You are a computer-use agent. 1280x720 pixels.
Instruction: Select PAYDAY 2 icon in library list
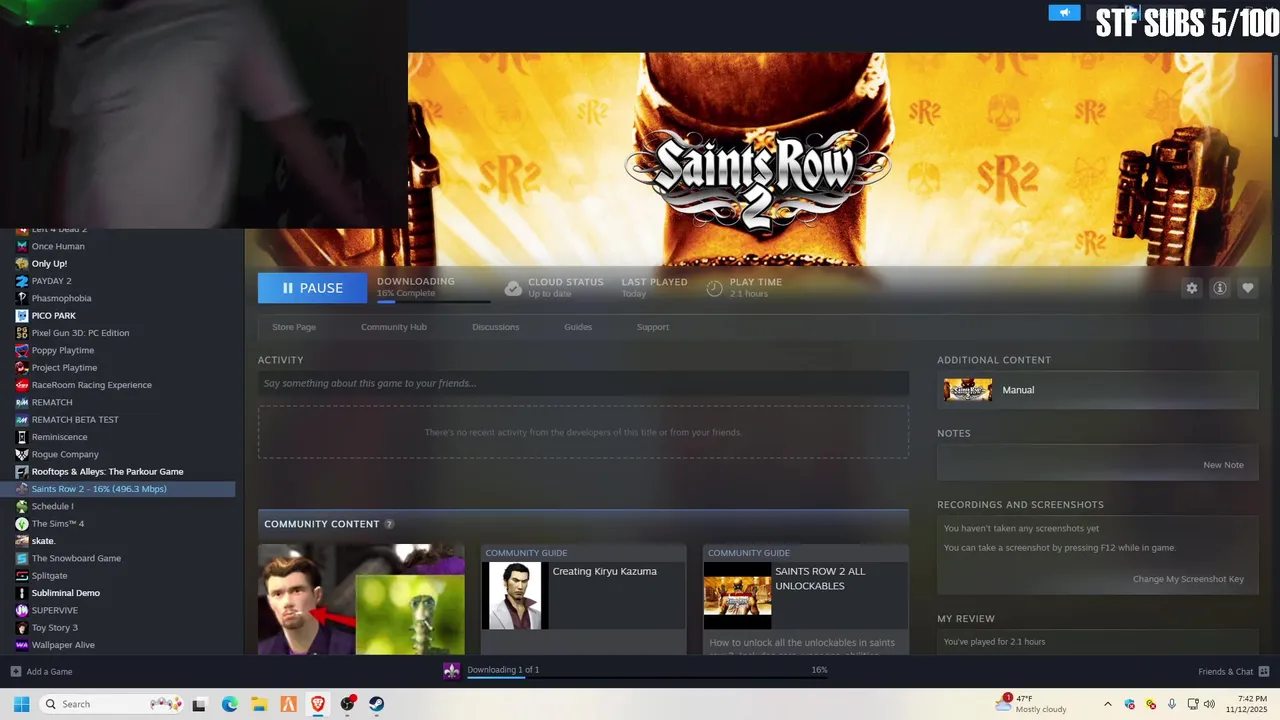tap(22, 281)
